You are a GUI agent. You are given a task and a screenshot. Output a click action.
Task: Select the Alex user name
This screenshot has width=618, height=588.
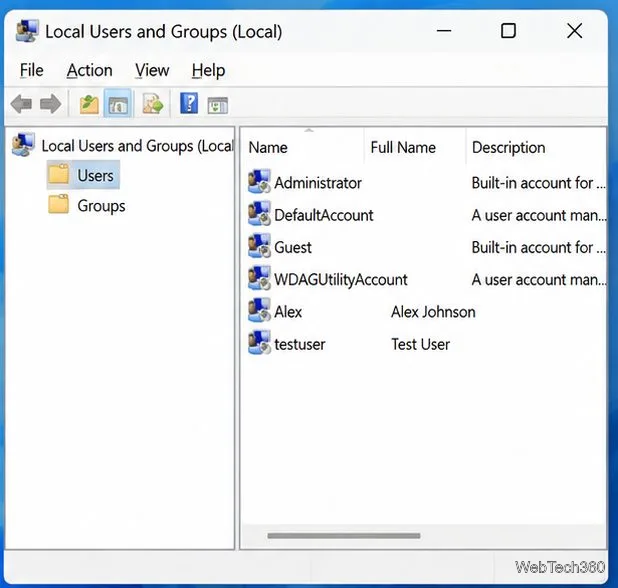288,312
